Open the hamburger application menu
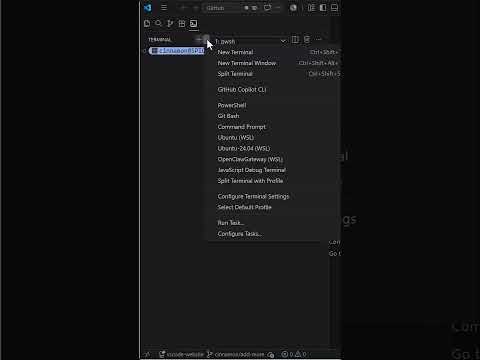The width and height of the screenshot is (480, 360). [164, 7]
